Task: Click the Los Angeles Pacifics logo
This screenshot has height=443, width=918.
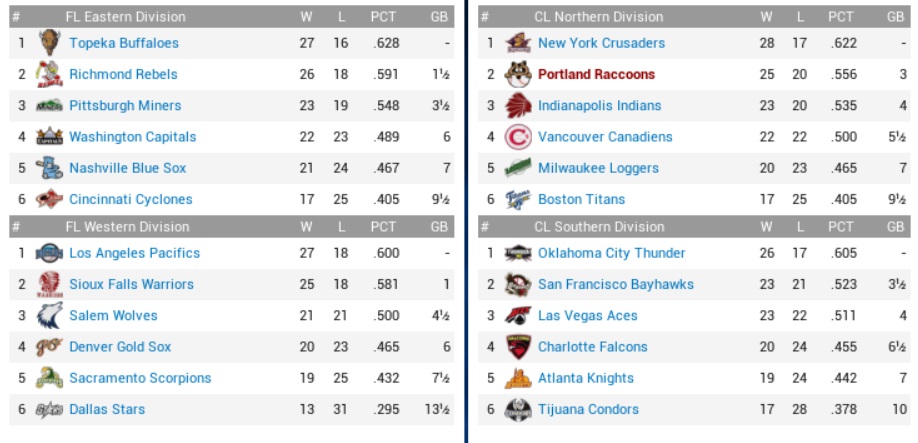Action: [x=49, y=253]
